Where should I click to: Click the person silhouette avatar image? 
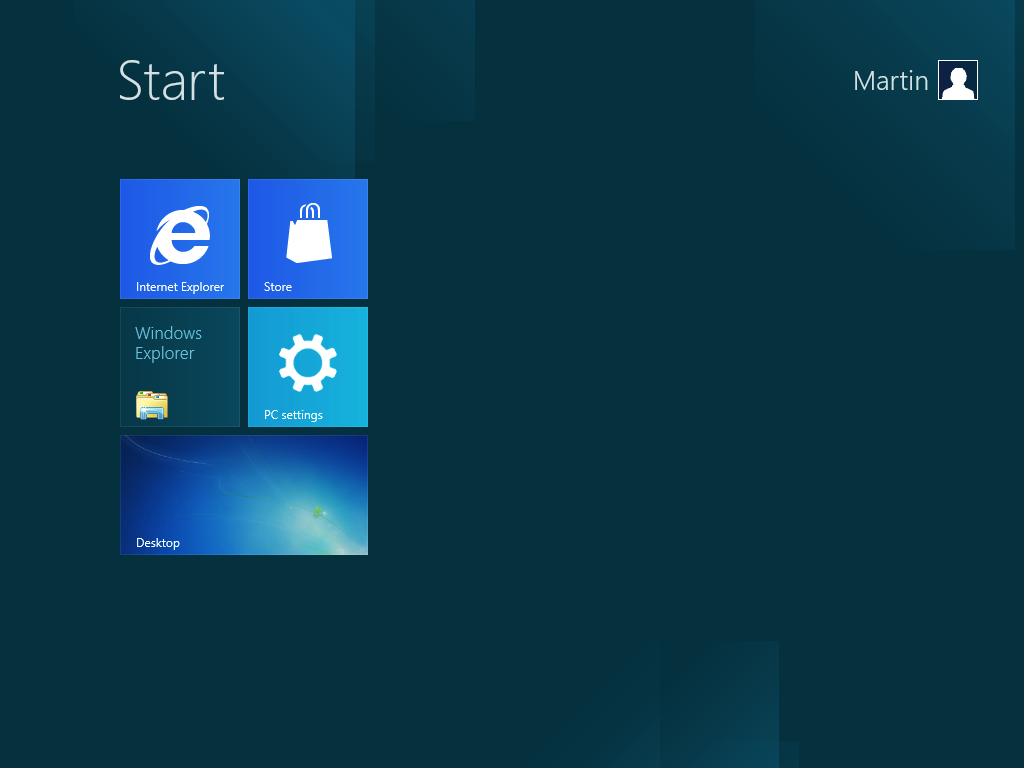point(957,80)
